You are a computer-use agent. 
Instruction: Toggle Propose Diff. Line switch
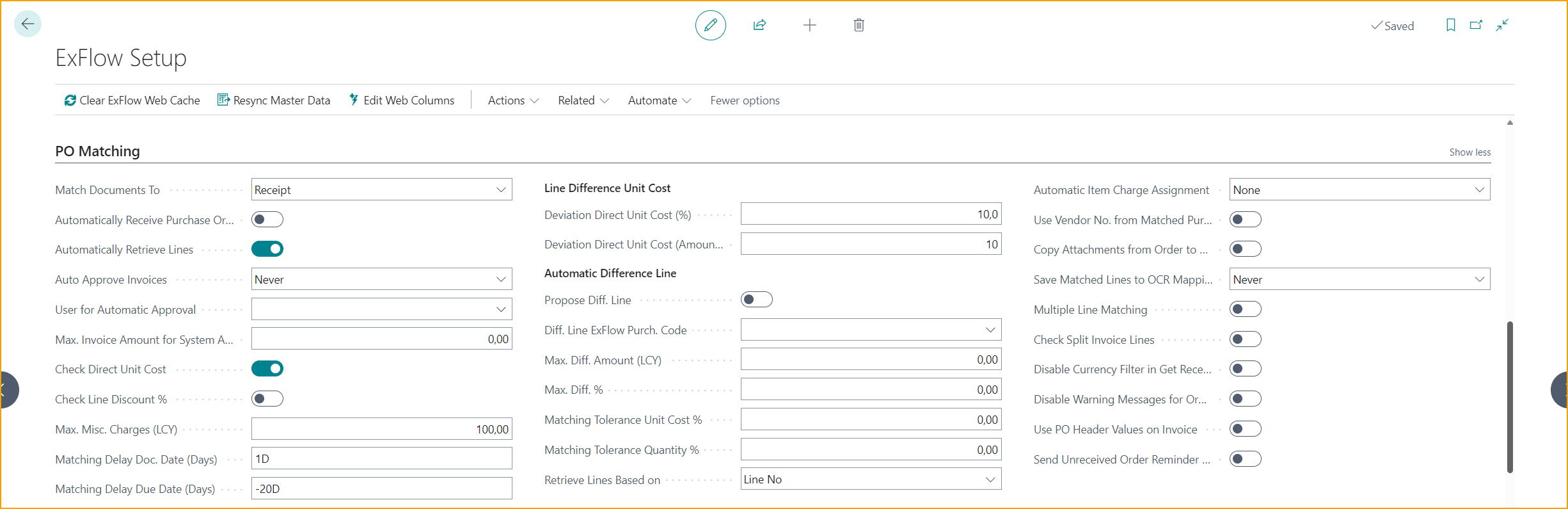(x=757, y=300)
